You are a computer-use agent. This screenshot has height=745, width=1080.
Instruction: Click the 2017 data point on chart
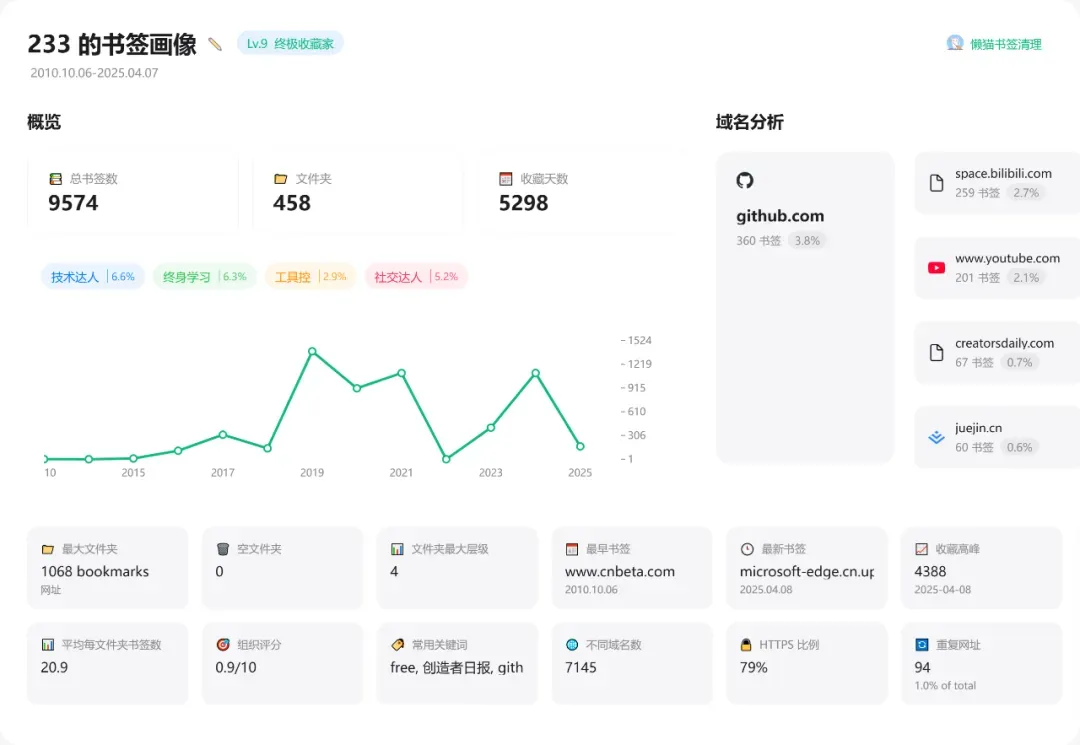[x=222, y=434]
